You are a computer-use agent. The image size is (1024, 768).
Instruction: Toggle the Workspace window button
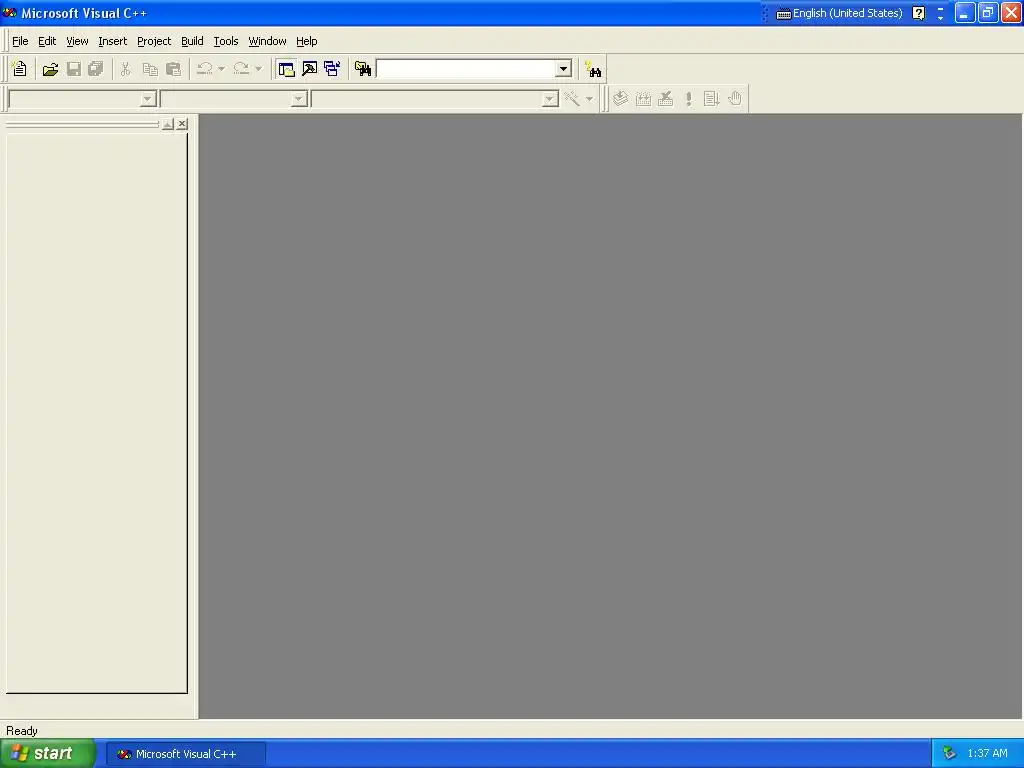click(x=286, y=69)
